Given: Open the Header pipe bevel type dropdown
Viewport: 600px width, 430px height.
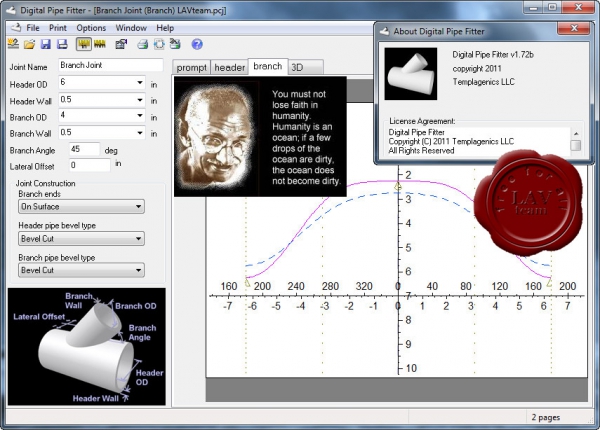Looking at the screenshot, I should pyautogui.click(x=81, y=239).
